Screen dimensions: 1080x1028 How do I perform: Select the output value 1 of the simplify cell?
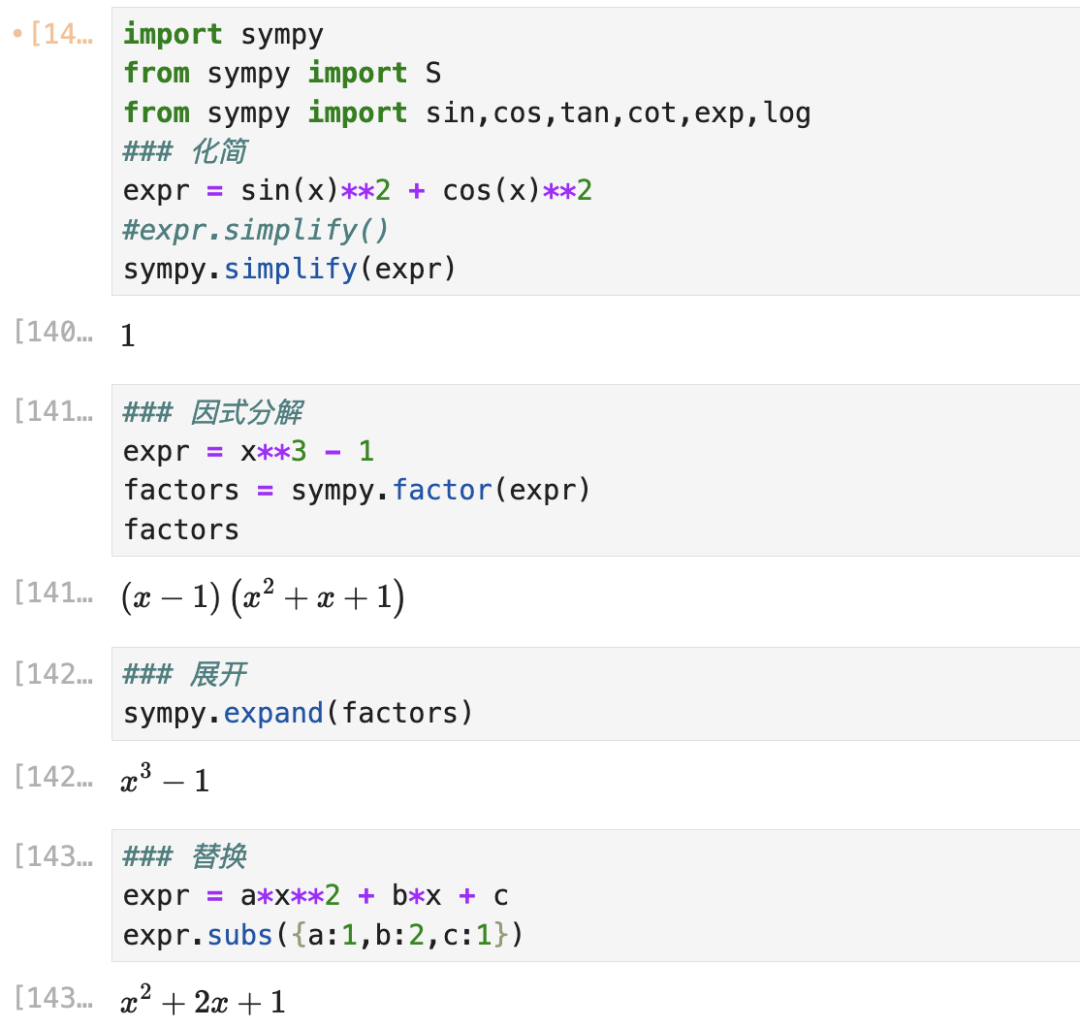(x=128, y=336)
